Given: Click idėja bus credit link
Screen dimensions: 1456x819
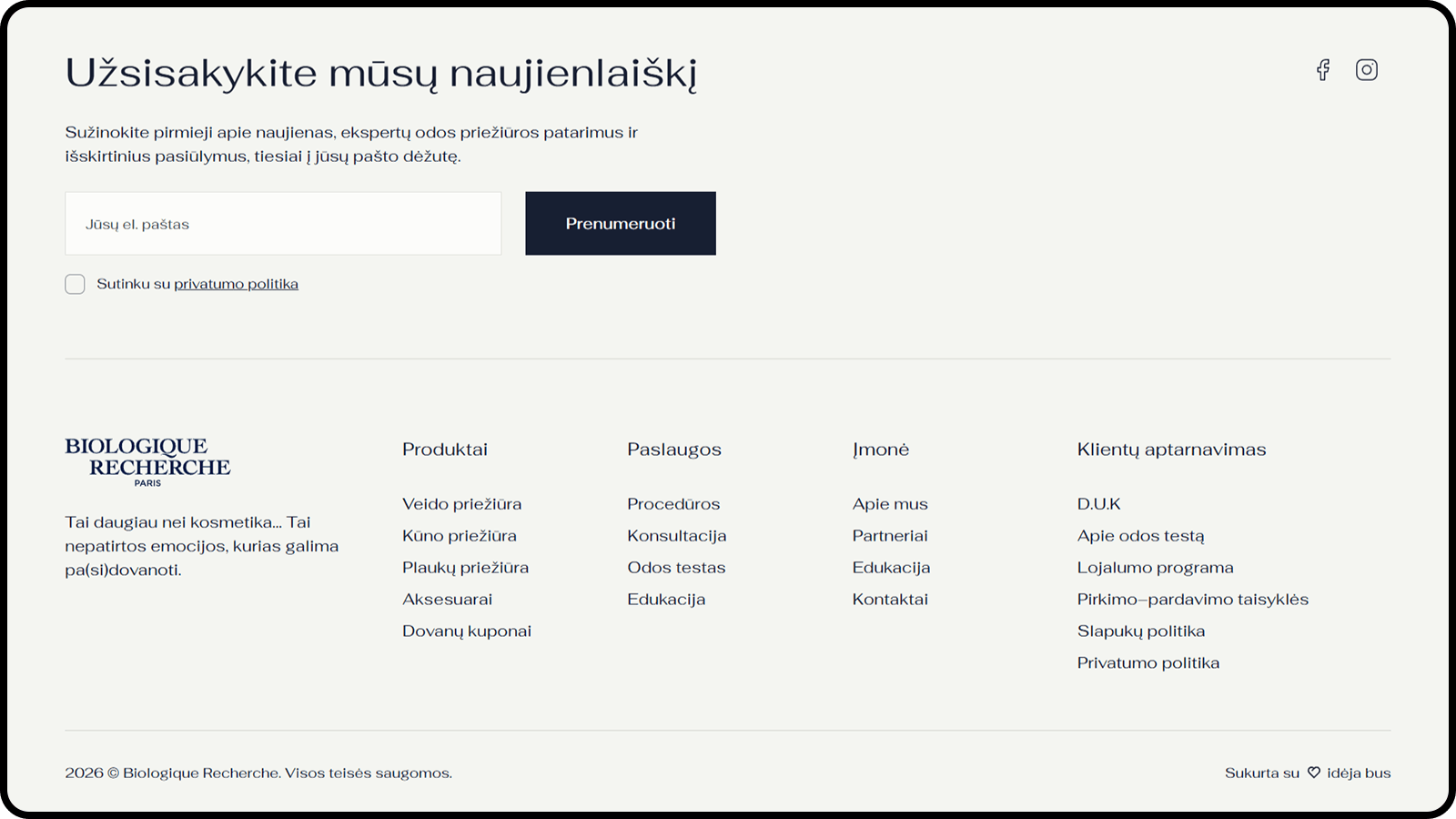Looking at the screenshot, I should point(1359,773).
